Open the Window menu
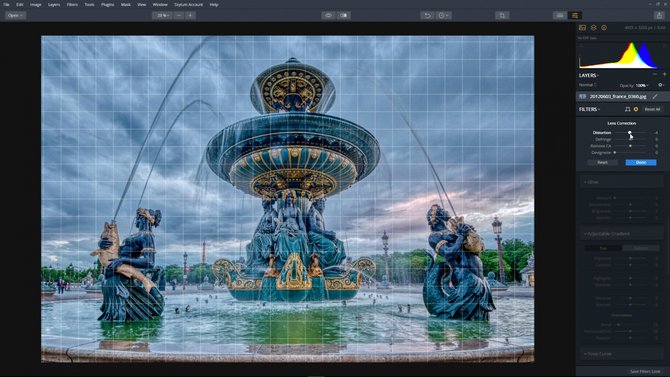 tap(160, 5)
